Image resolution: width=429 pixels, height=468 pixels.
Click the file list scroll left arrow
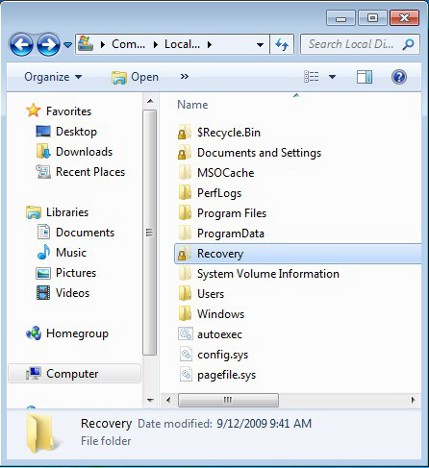[x=168, y=400]
